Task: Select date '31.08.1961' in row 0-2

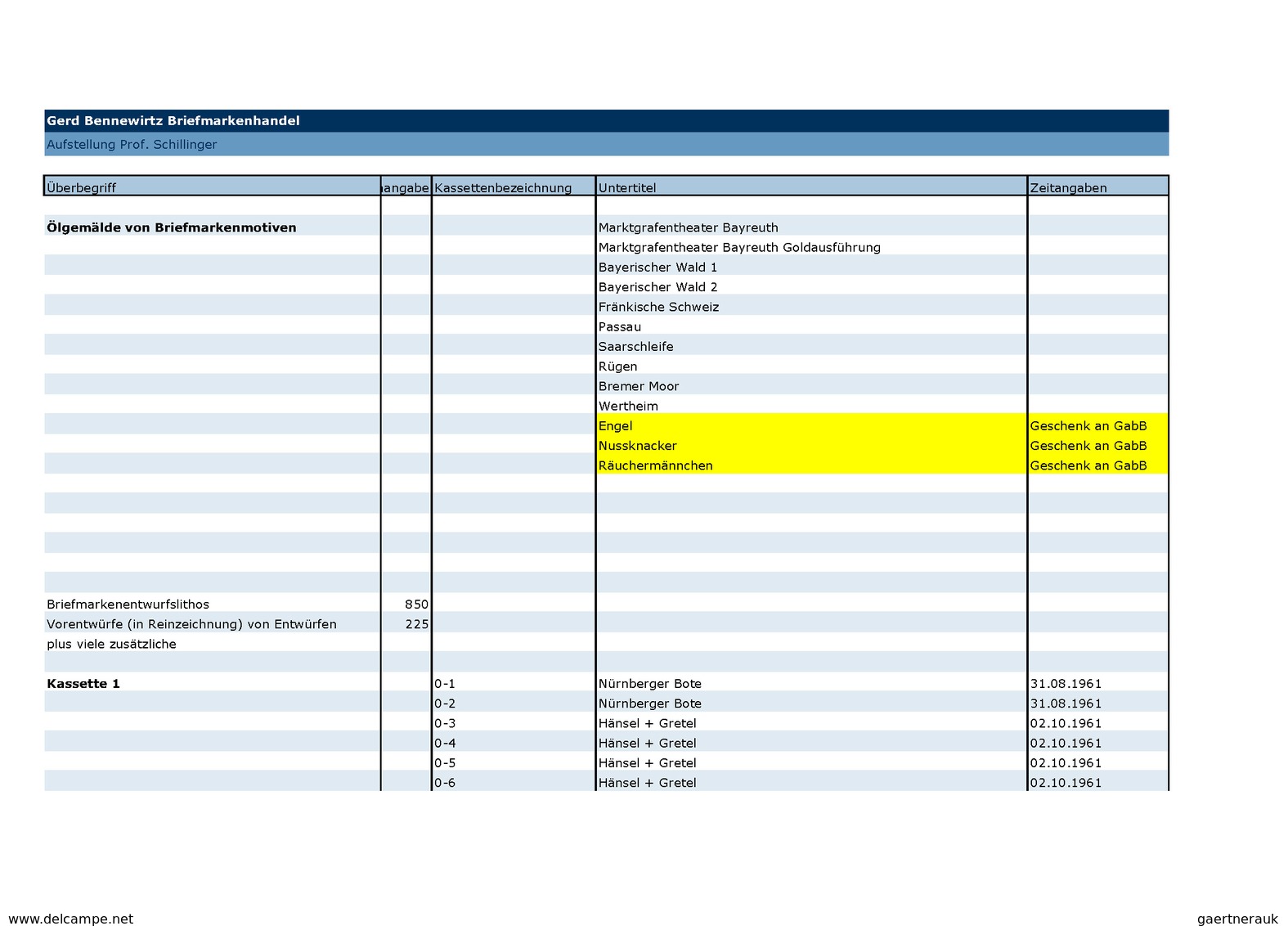Action: (x=1066, y=703)
